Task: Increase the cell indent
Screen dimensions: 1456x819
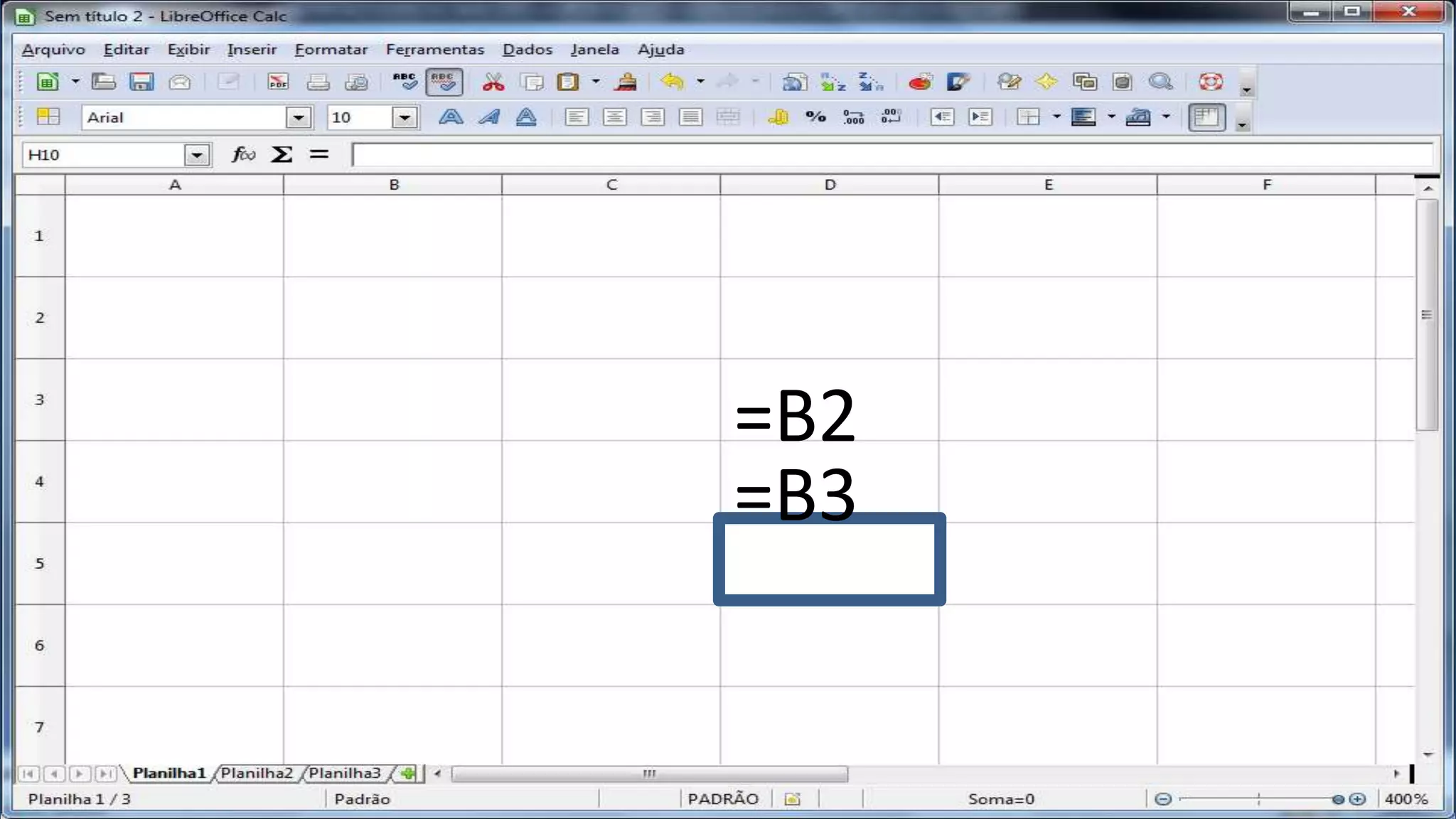Action: tap(980, 117)
